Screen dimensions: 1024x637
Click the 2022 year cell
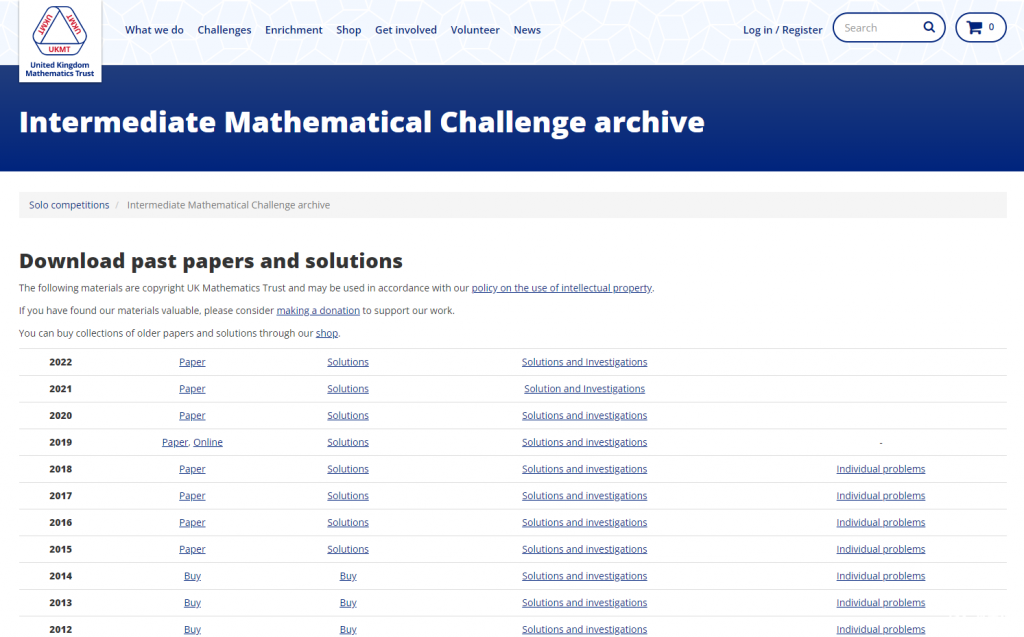tap(61, 362)
